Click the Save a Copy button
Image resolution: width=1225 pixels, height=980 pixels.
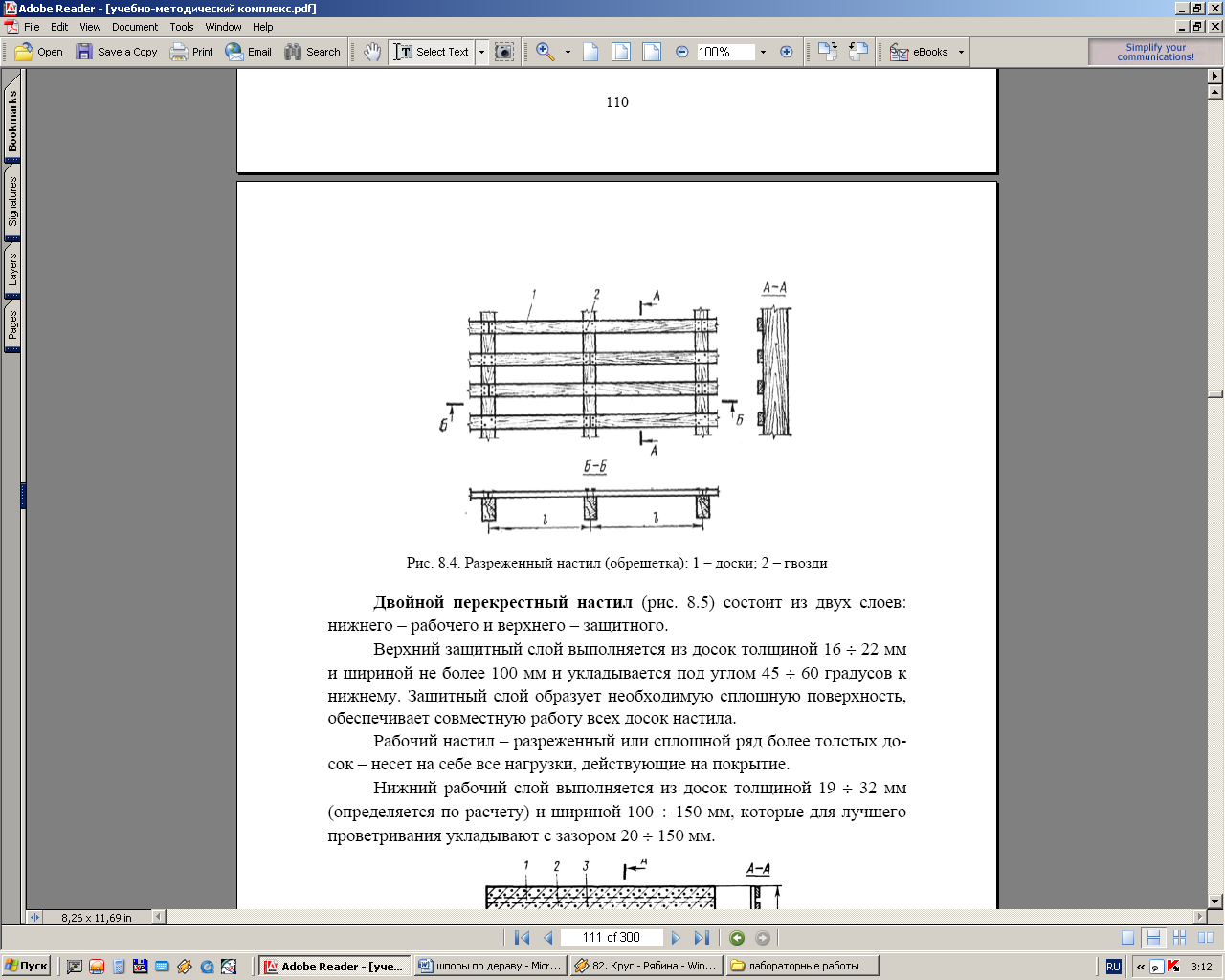pos(117,52)
